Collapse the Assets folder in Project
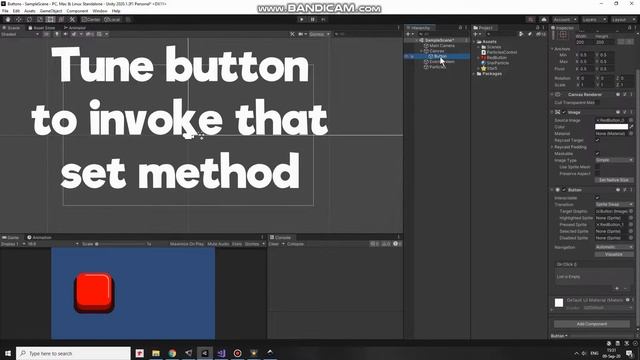The height and width of the screenshot is (360, 640). coord(474,42)
